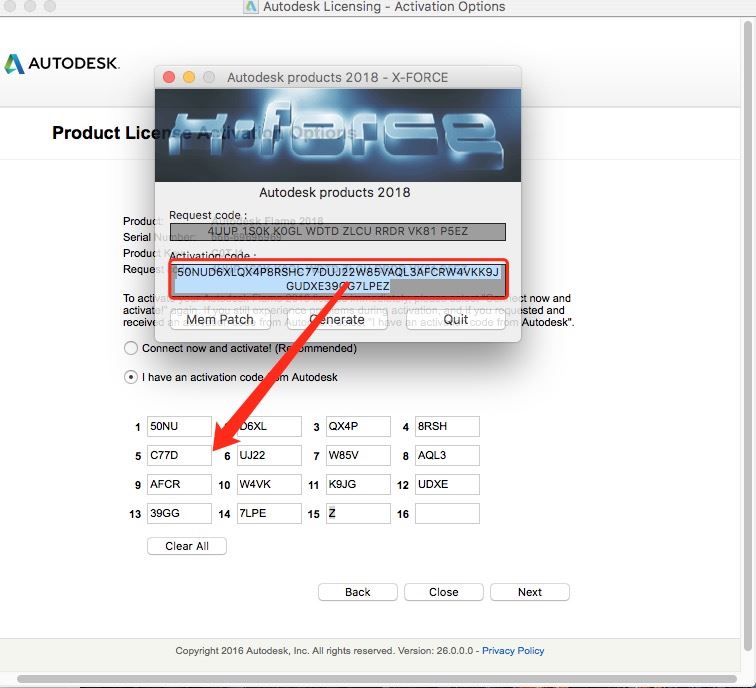The height and width of the screenshot is (688, 756).
Task: Focus activation field 11 containing K9JG
Action: [x=358, y=485]
